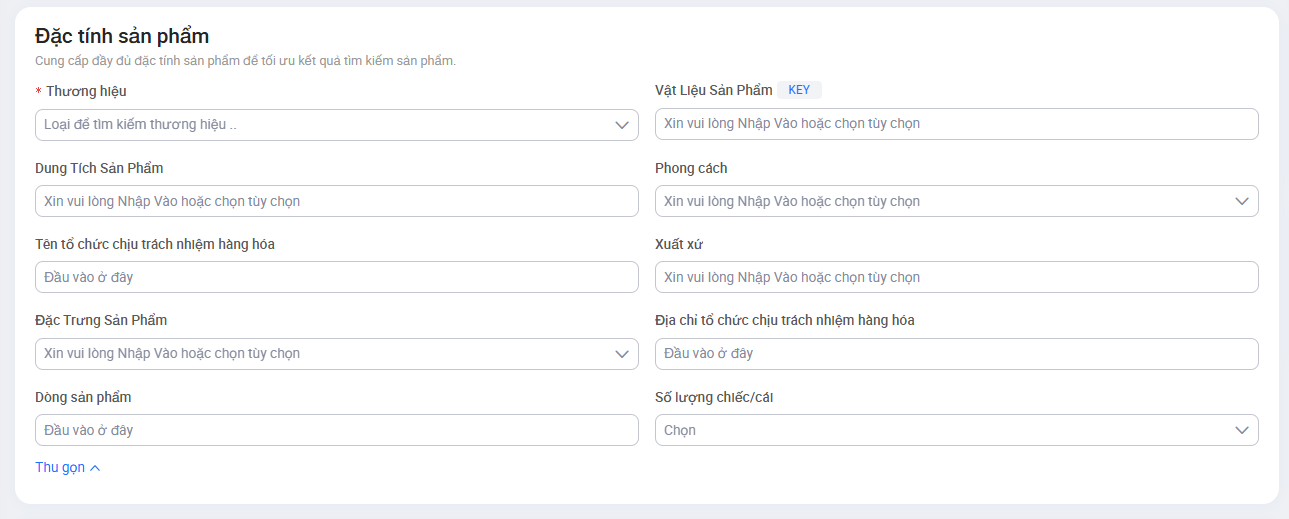1289x519 pixels.
Task: Click the Vật Liệu Sản Phẩm label text
Action: [714, 90]
